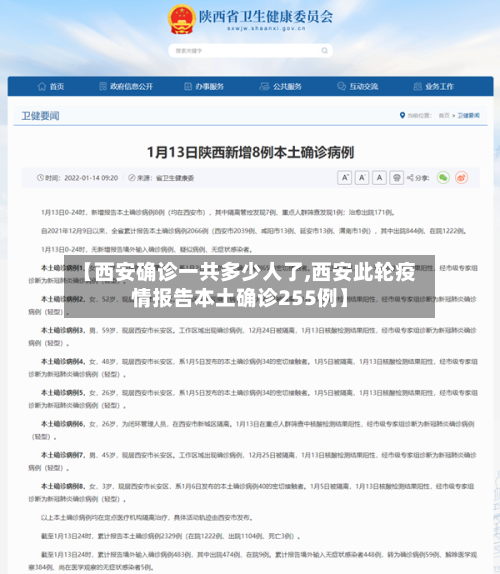Click the icon beside 办事服务
The height and width of the screenshot is (574, 500).
tap(188, 86)
